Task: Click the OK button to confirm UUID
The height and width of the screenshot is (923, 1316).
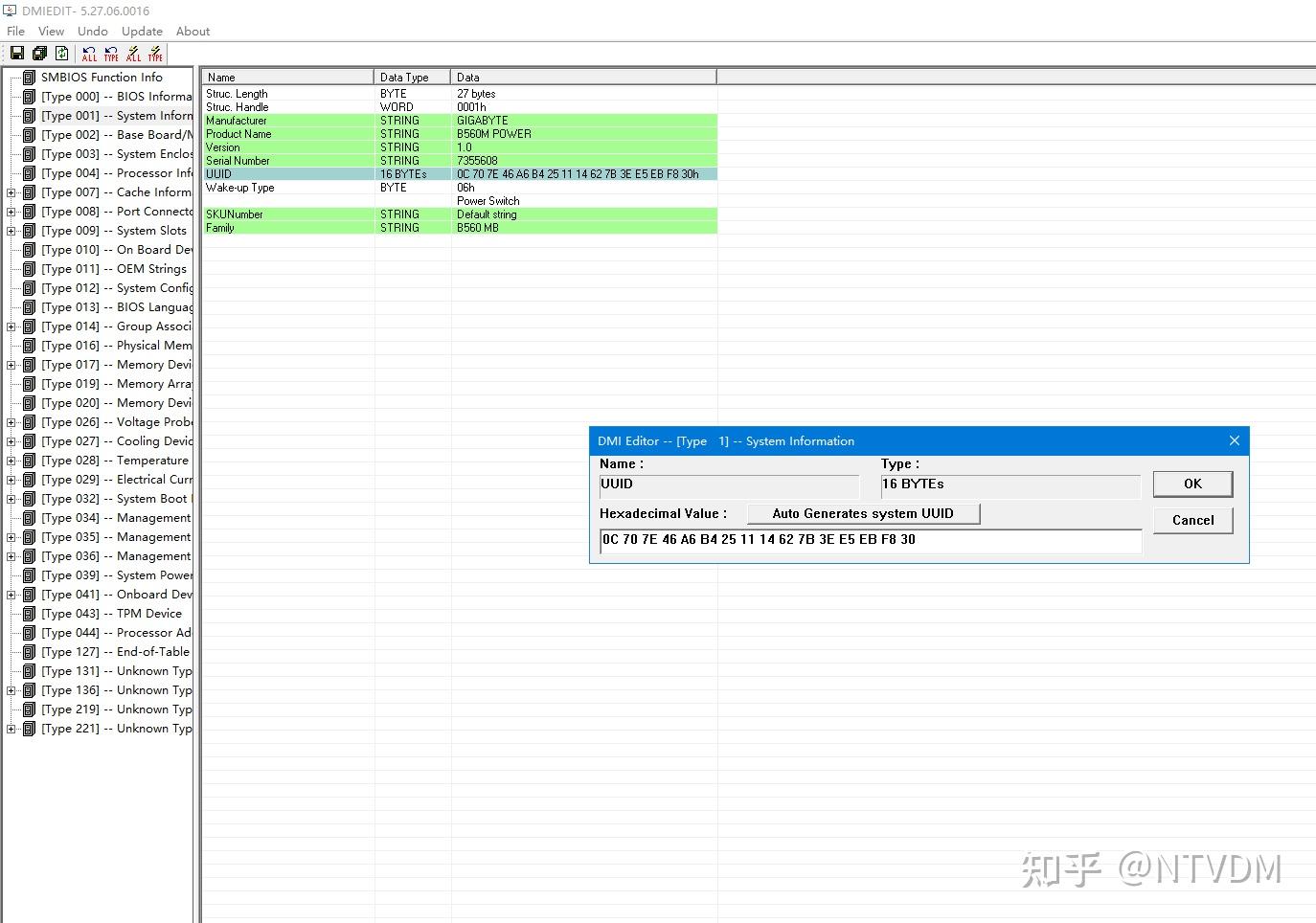Action: (1192, 484)
